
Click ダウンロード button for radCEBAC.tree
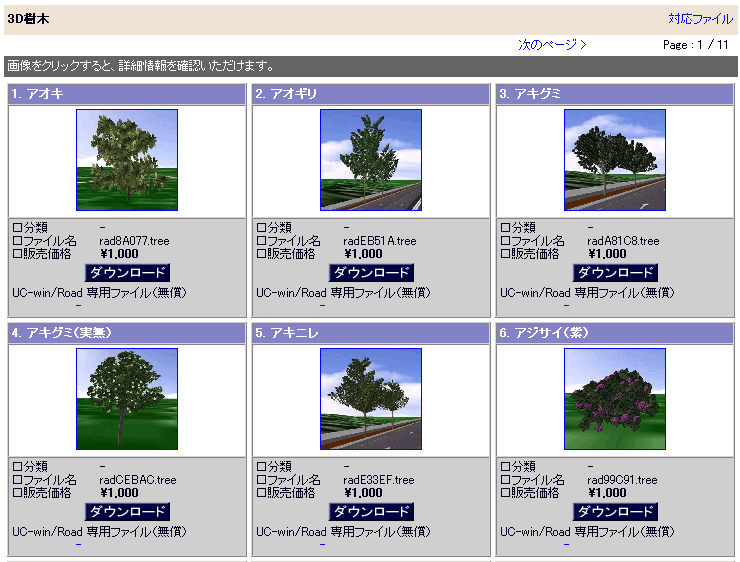[127, 512]
